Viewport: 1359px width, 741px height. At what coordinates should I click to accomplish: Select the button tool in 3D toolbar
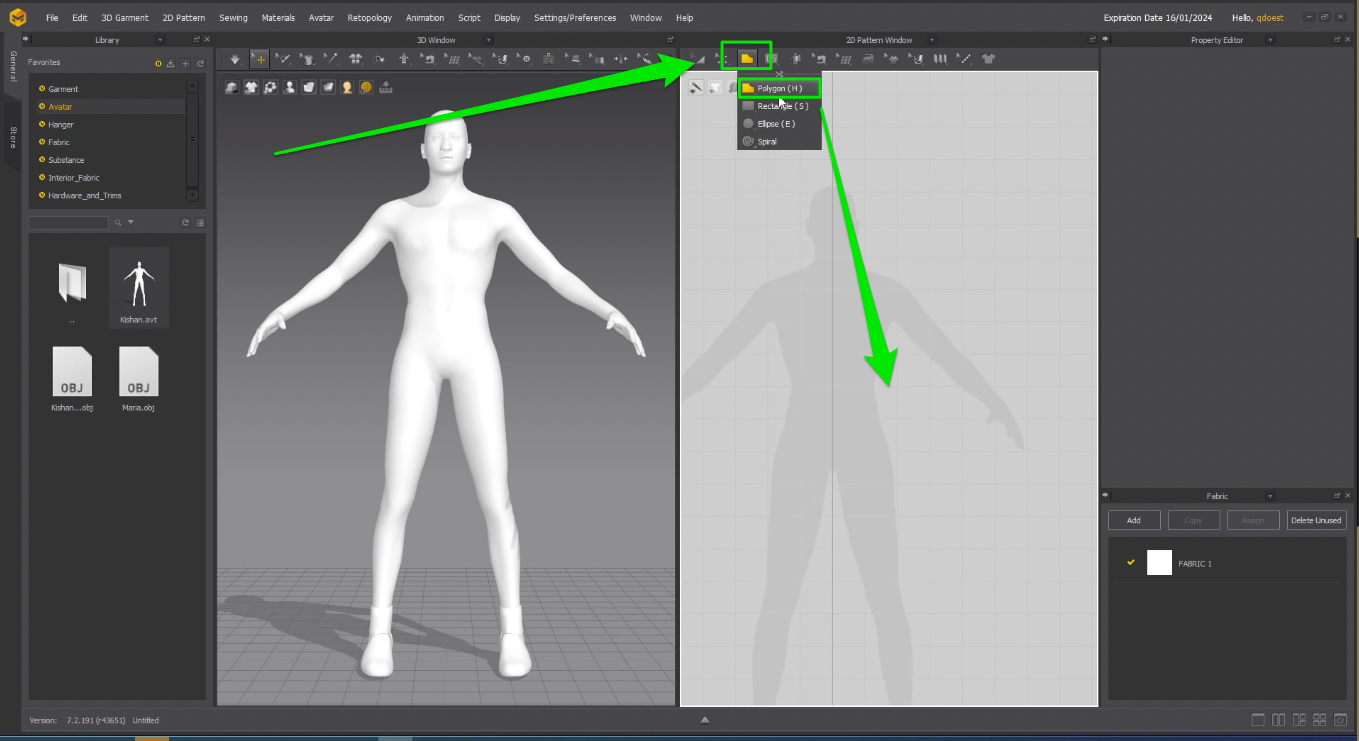click(x=524, y=60)
